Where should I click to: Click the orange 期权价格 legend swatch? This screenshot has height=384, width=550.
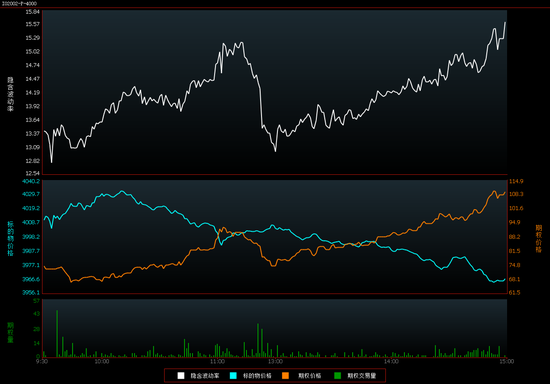point(286,376)
